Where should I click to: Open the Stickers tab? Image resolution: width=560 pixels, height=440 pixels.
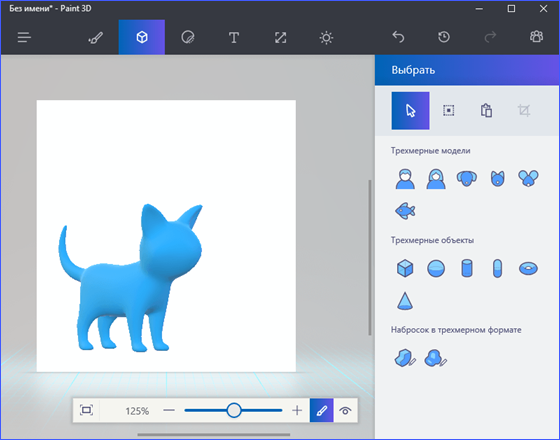point(188,37)
